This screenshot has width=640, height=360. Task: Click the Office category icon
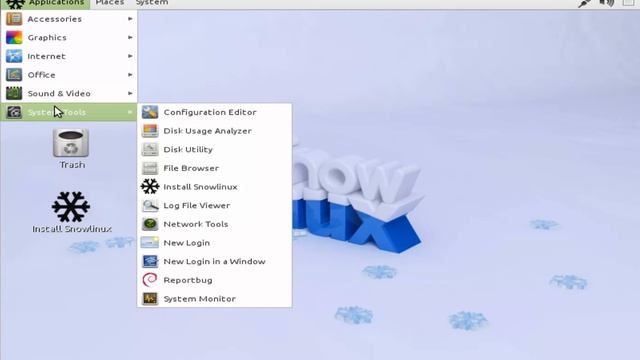(14, 75)
